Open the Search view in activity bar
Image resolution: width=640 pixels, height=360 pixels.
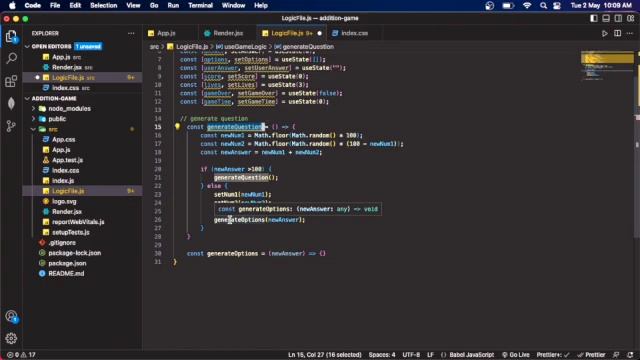pos(11,58)
